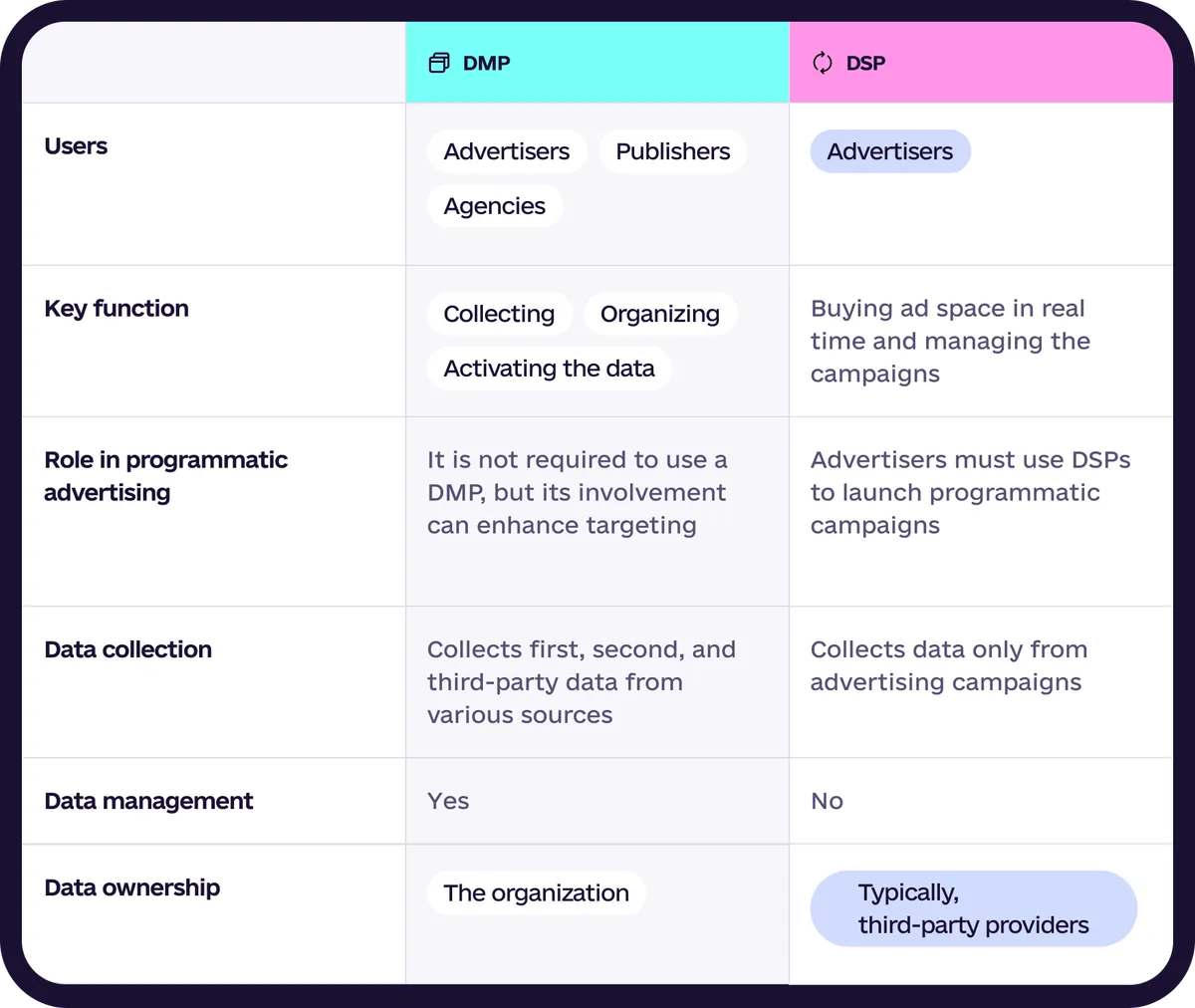1195x1008 pixels.
Task: Select the Organizing tag
Action: (660, 314)
